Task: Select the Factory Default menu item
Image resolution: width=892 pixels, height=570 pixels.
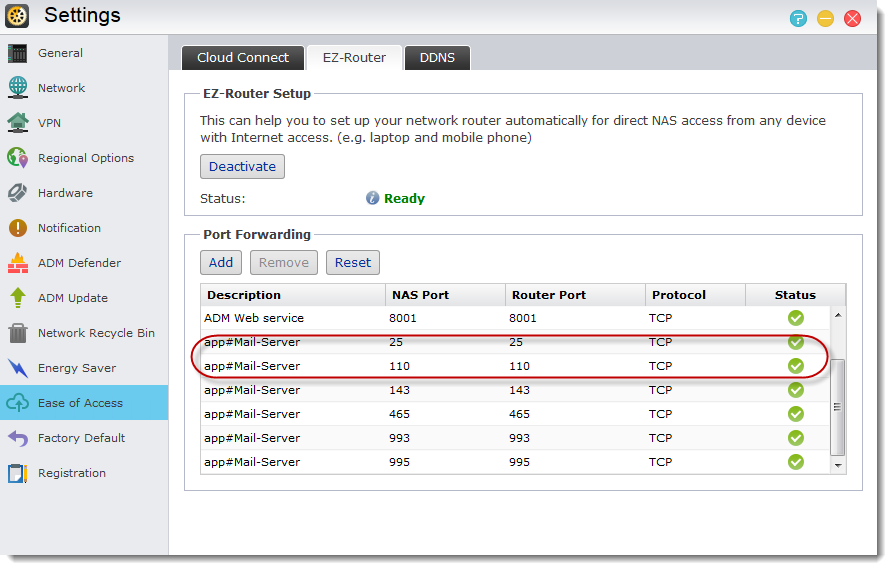Action: (84, 438)
